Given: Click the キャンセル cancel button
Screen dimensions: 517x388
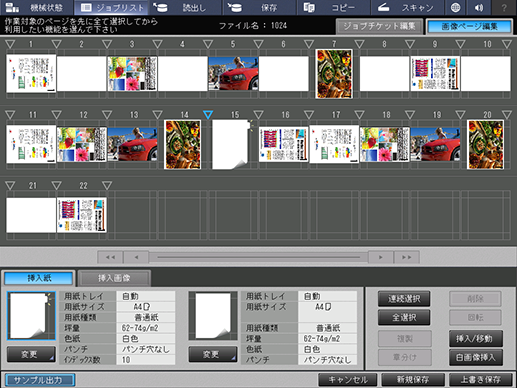Looking at the screenshot, I should pos(348,379).
